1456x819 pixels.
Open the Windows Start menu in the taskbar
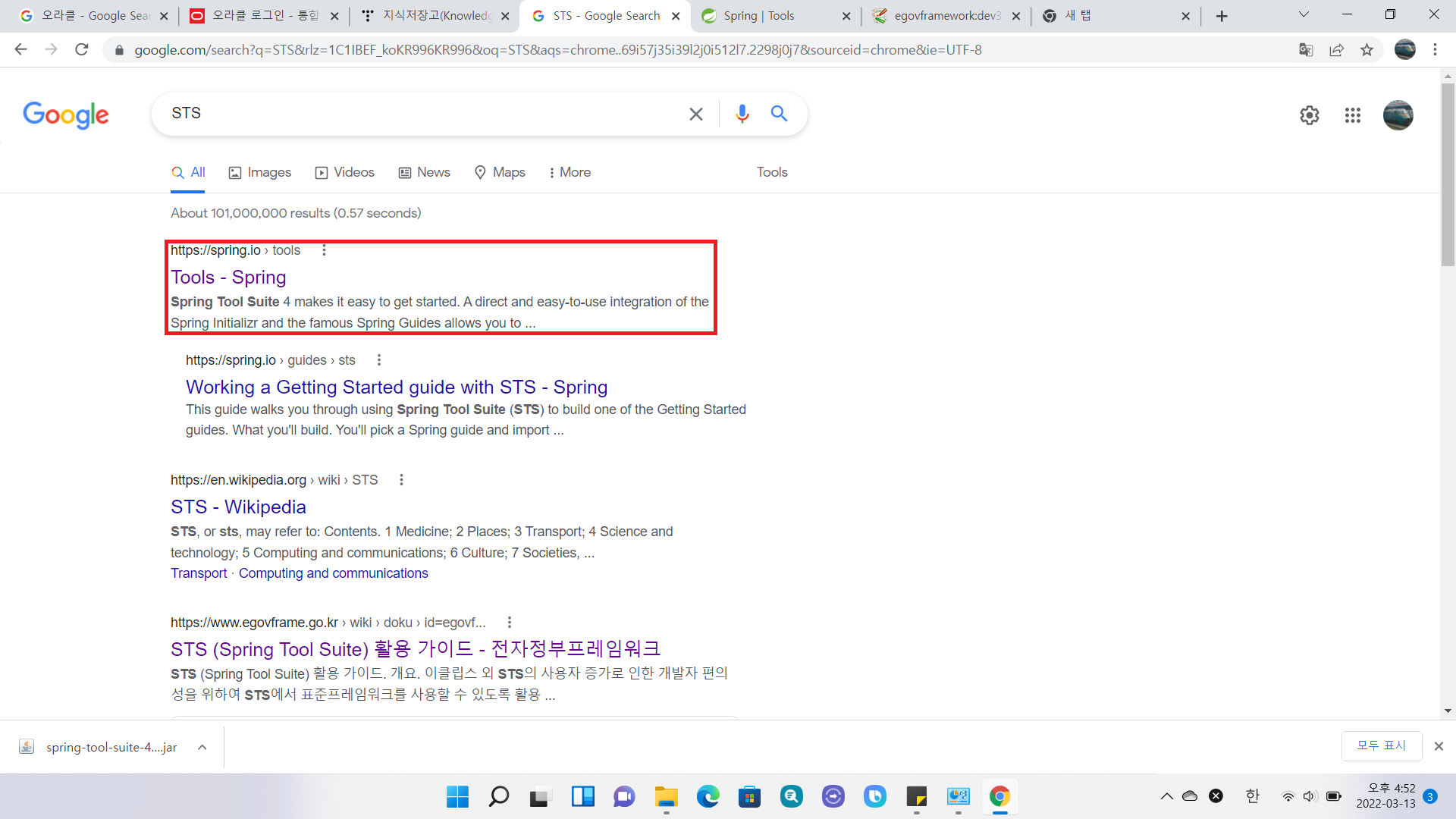(x=457, y=796)
